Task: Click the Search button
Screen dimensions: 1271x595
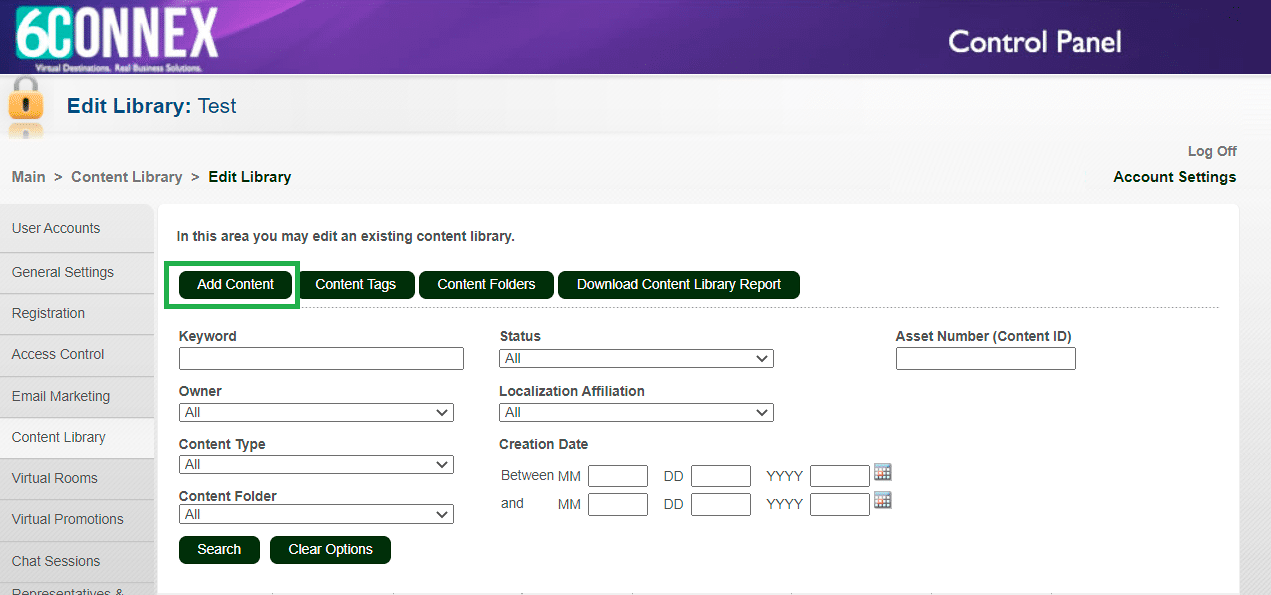Action: pos(219,549)
